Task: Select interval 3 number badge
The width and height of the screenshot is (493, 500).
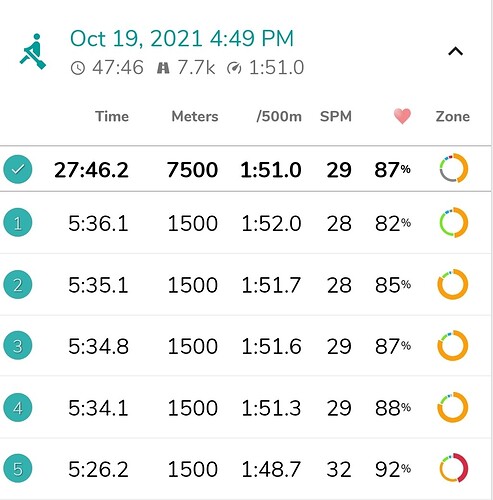Action: click(x=18, y=345)
